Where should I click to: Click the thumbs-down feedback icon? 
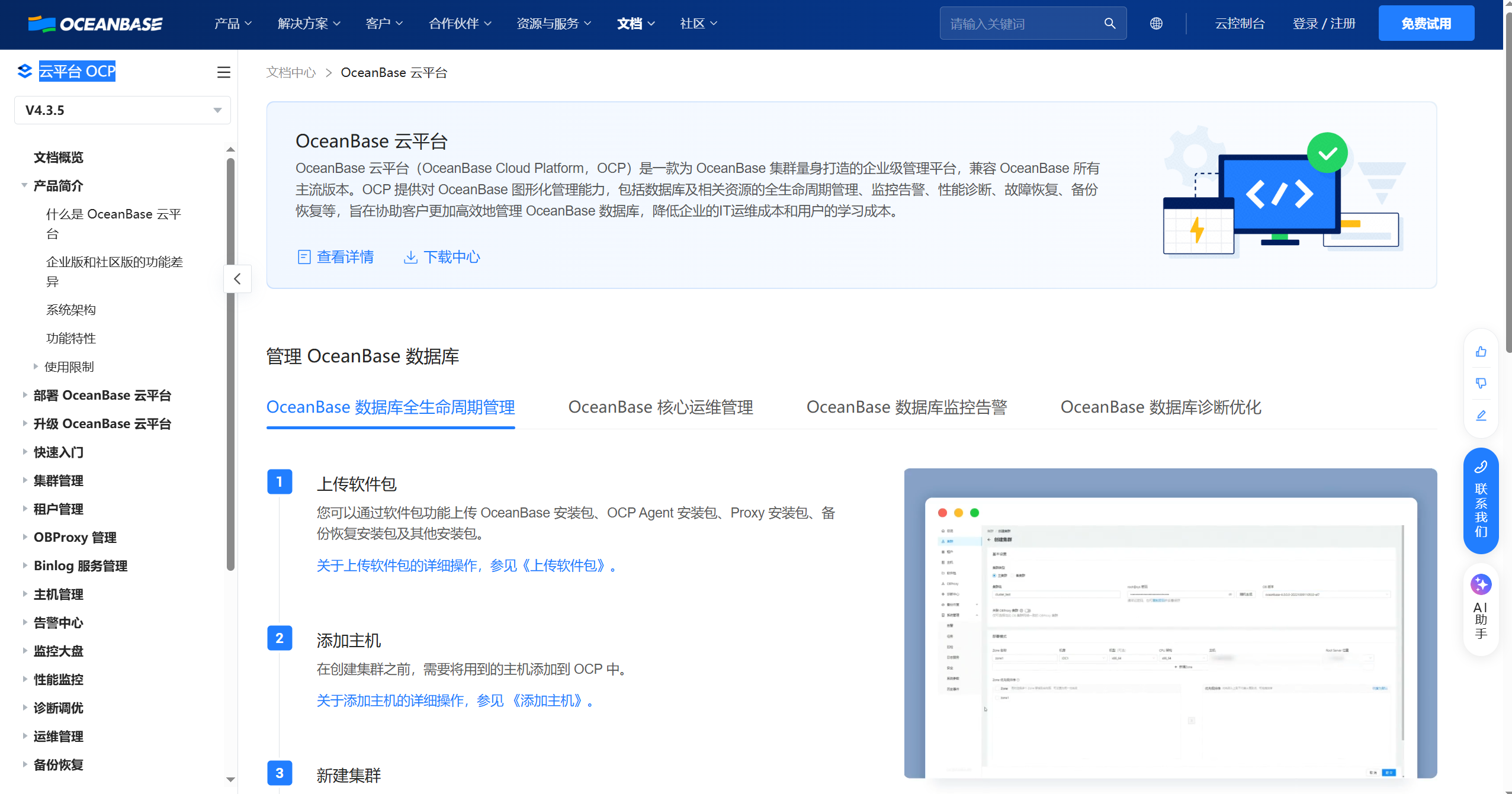point(1481,383)
